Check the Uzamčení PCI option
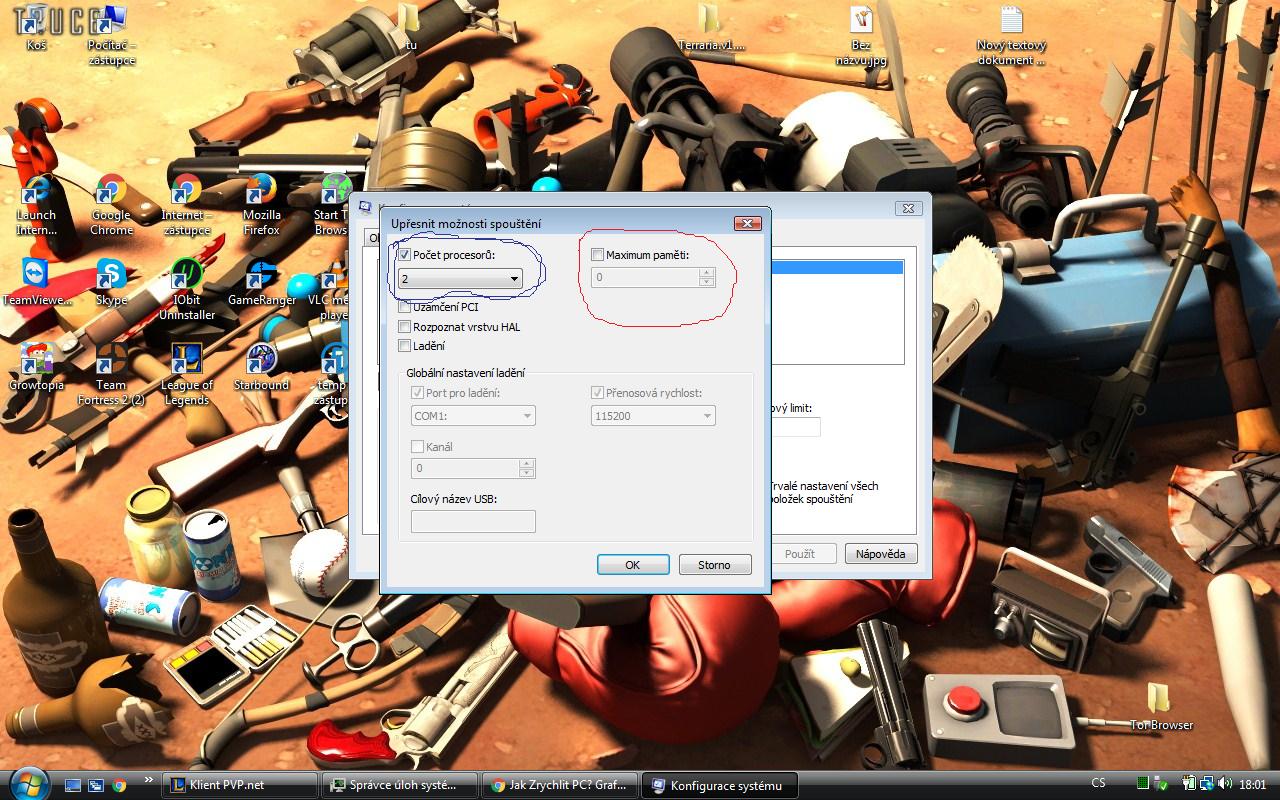 tap(404, 308)
